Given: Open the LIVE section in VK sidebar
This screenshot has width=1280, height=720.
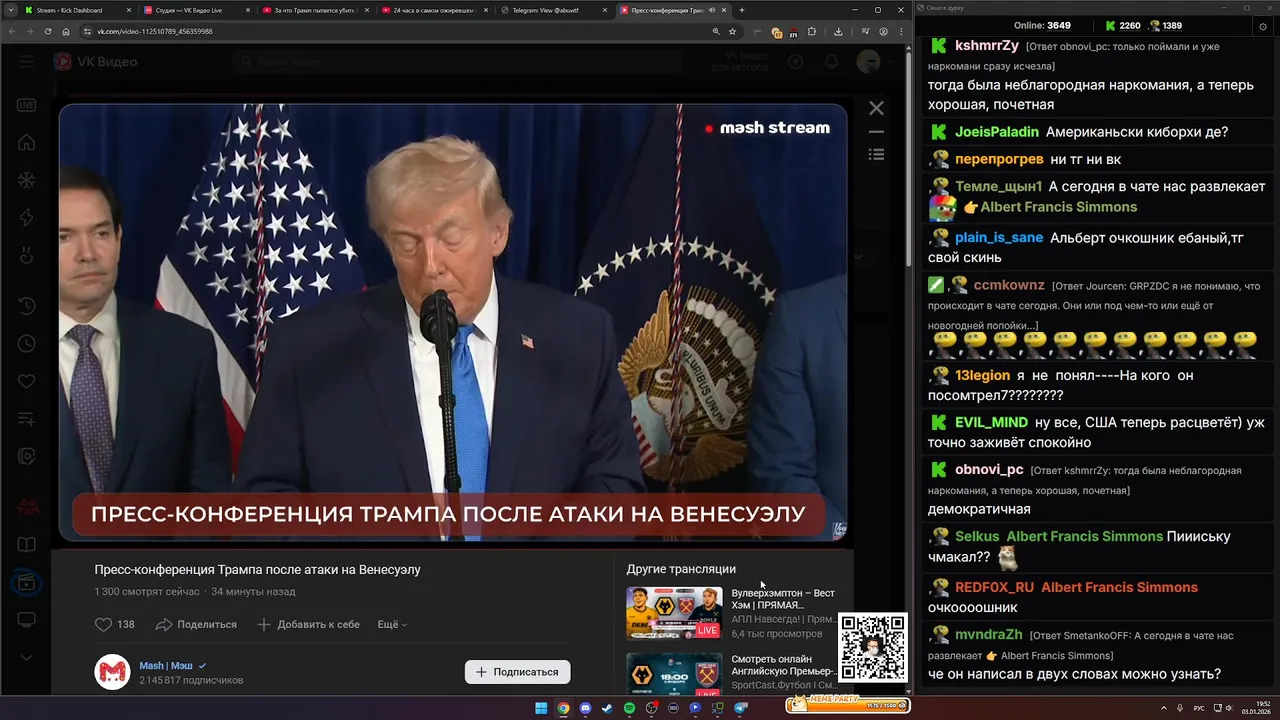Looking at the screenshot, I should point(26,105).
